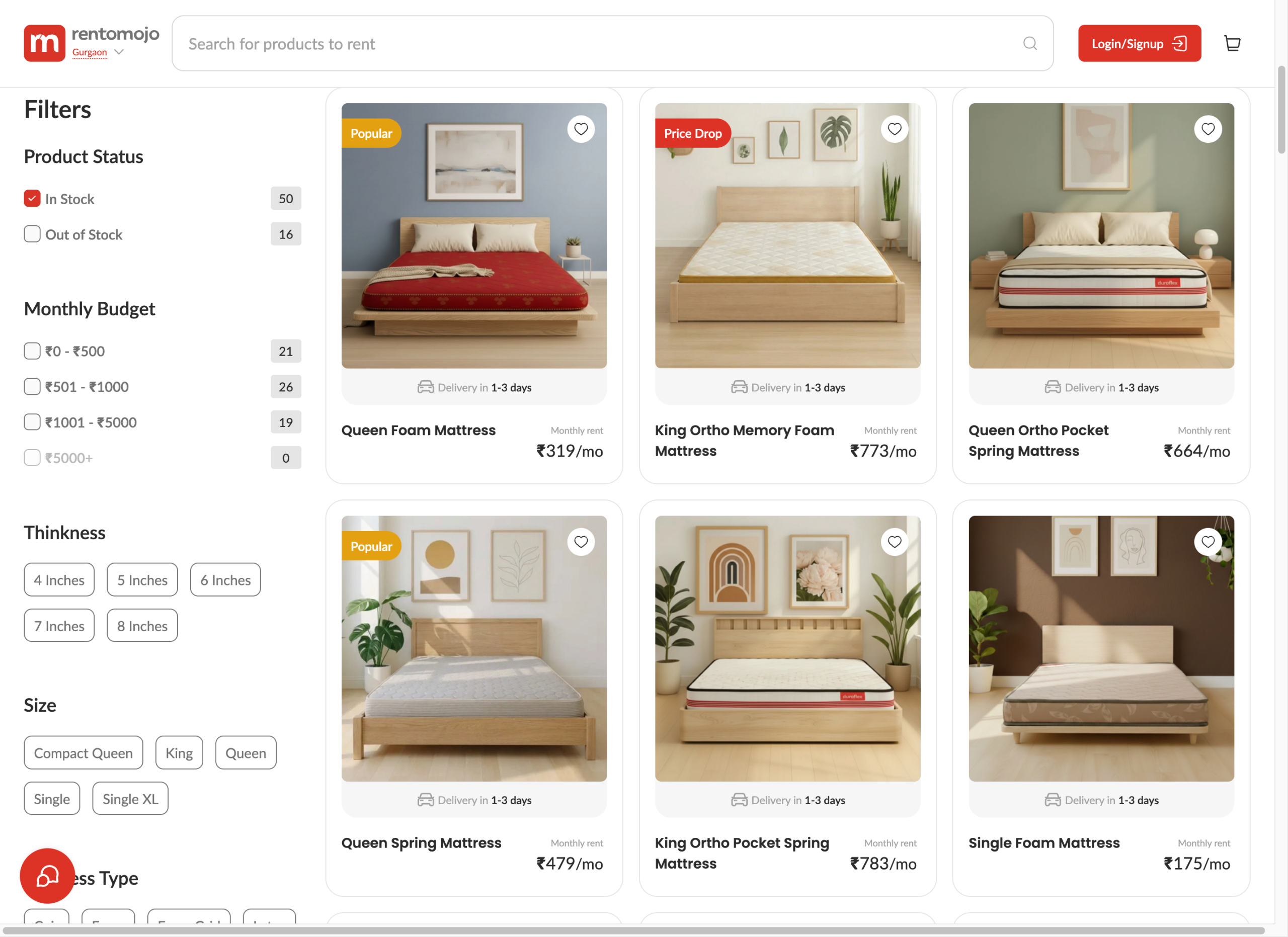Click the search magnifier icon
The width and height of the screenshot is (1288, 937).
click(x=1029, y=43)
